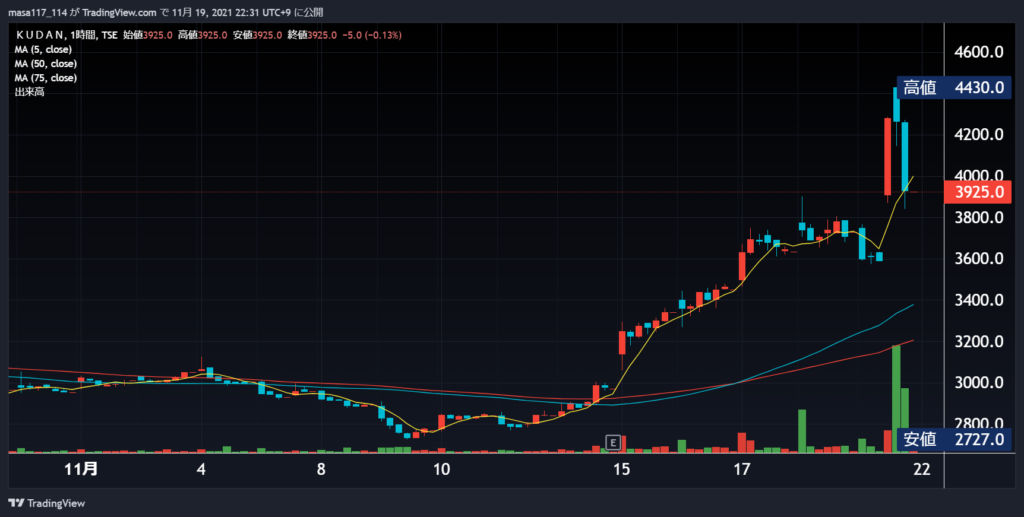This screenshot has height=517, width=1024.
Task: Click the 3800.0 price axis value
Action: tap(979, 218)
